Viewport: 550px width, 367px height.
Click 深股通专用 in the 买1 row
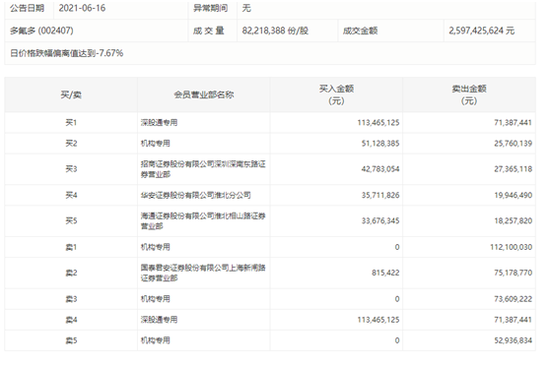click(159, 122)
